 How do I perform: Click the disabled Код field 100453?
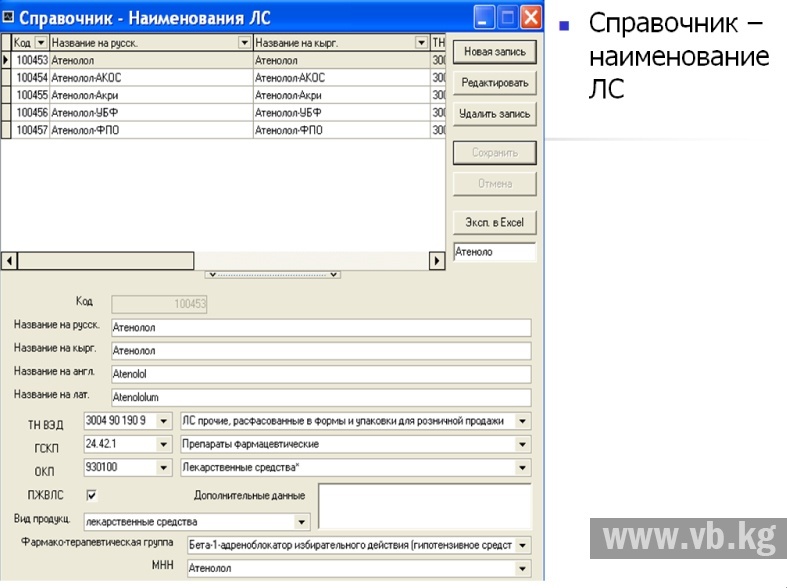159,304
